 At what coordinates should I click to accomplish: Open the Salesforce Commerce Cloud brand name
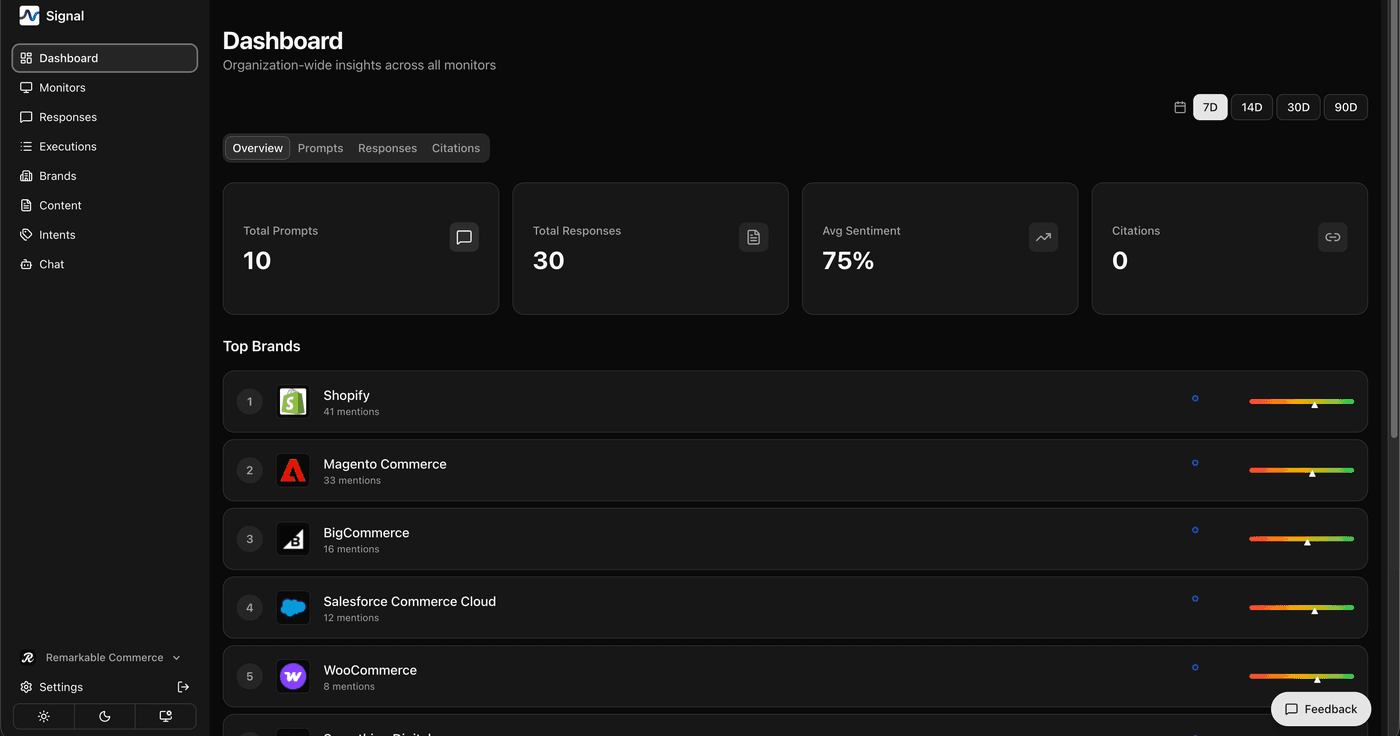[x=409, y=601]
